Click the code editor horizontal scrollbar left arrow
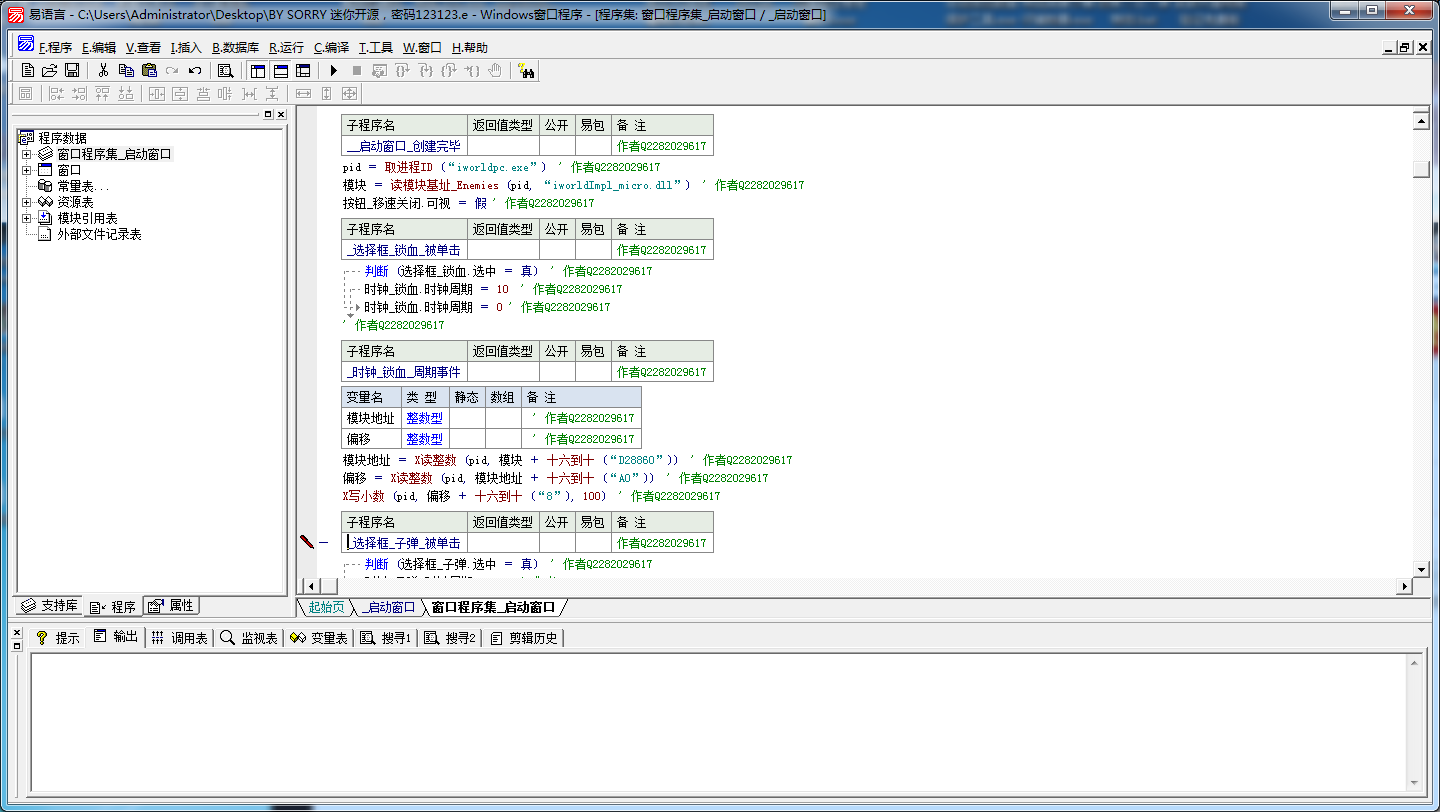Viewport: 1440px width, 812px height. 310,586
